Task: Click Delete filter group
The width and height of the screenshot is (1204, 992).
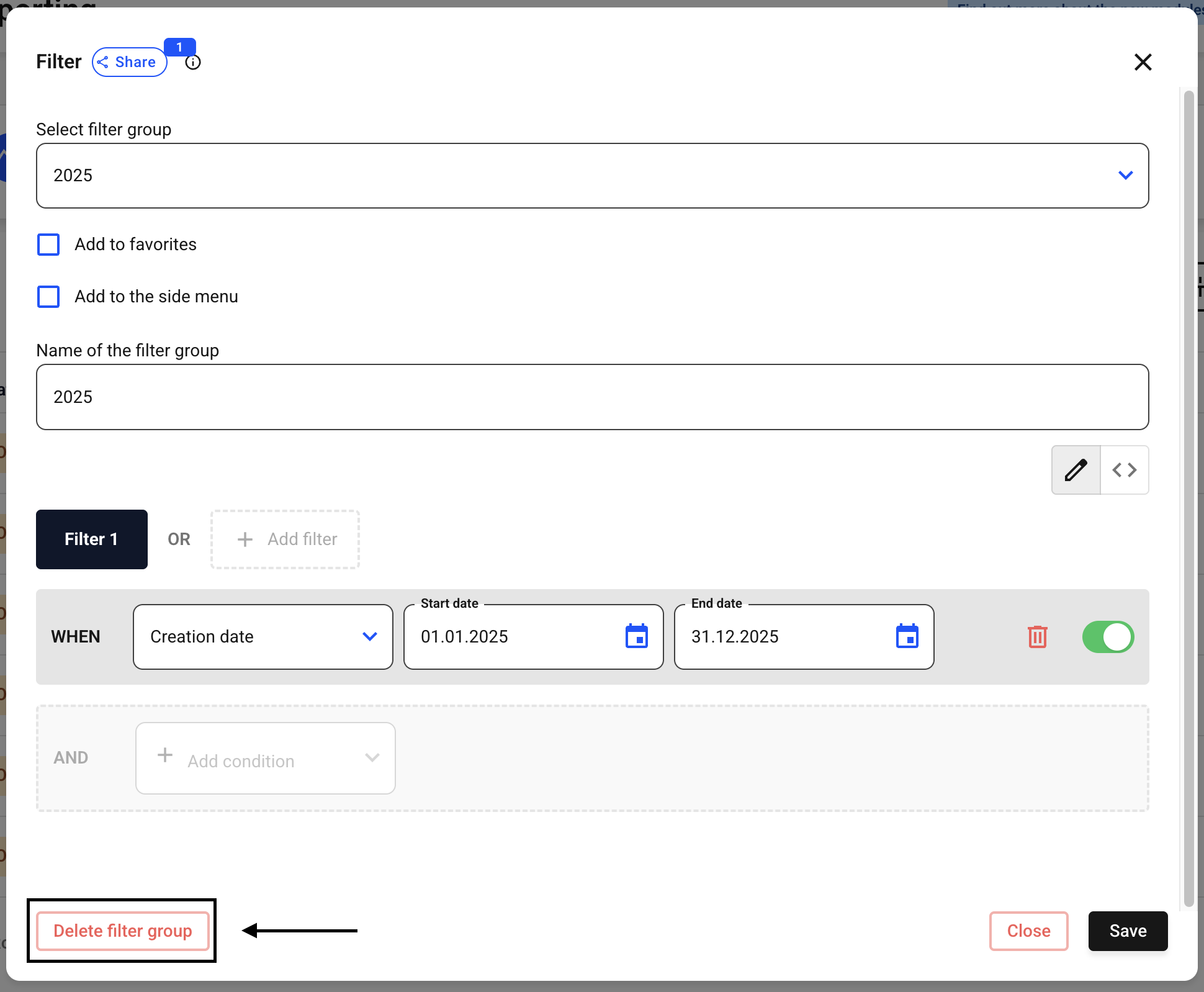Action: point(123,931)
